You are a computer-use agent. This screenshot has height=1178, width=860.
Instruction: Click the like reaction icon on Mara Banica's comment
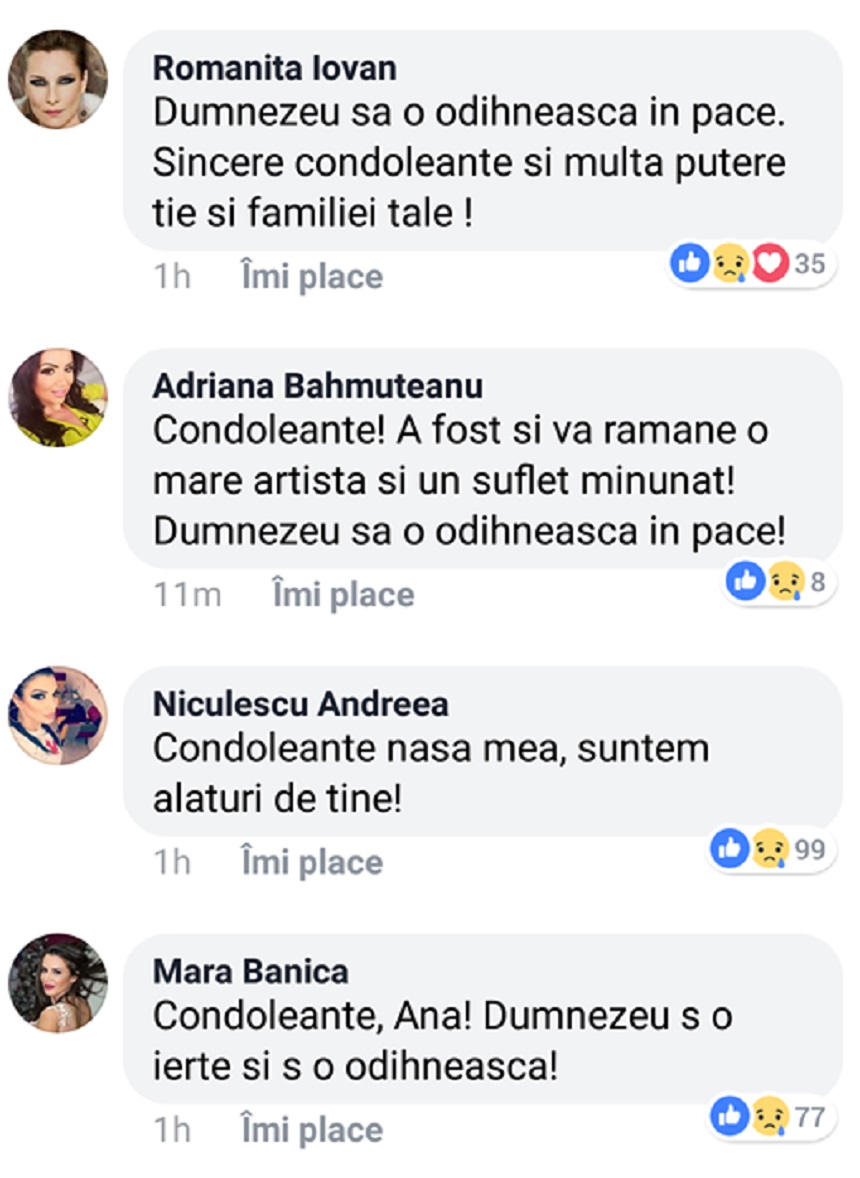click(x=730, y=1116)
